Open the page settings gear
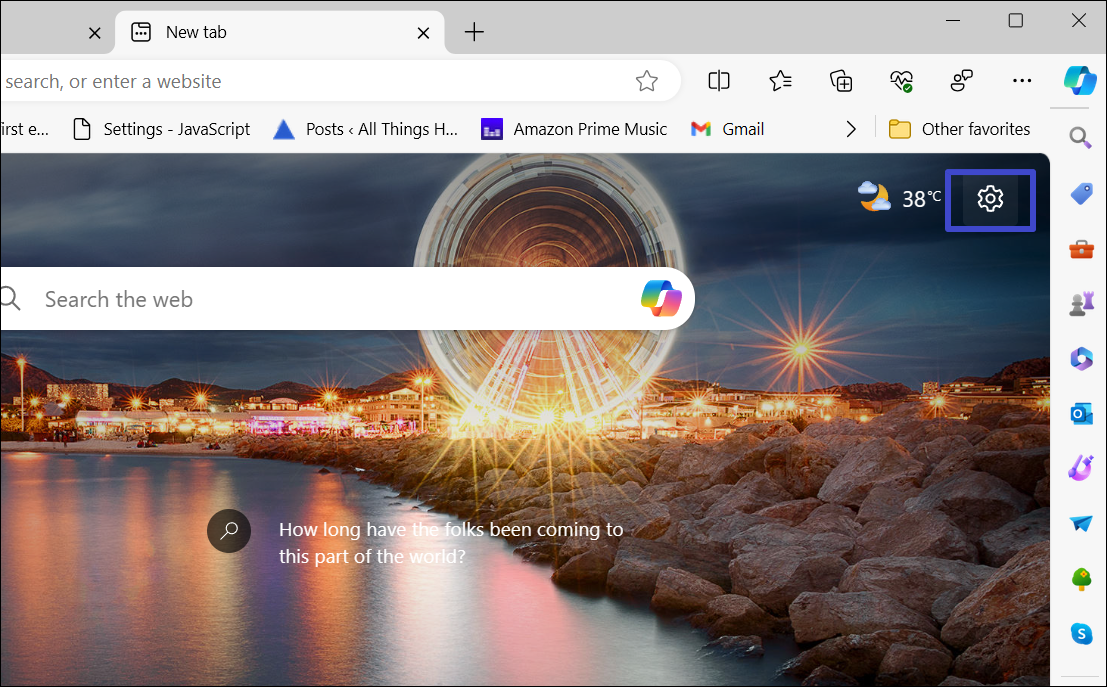The image size is (1107, 687). pos(990,199)
